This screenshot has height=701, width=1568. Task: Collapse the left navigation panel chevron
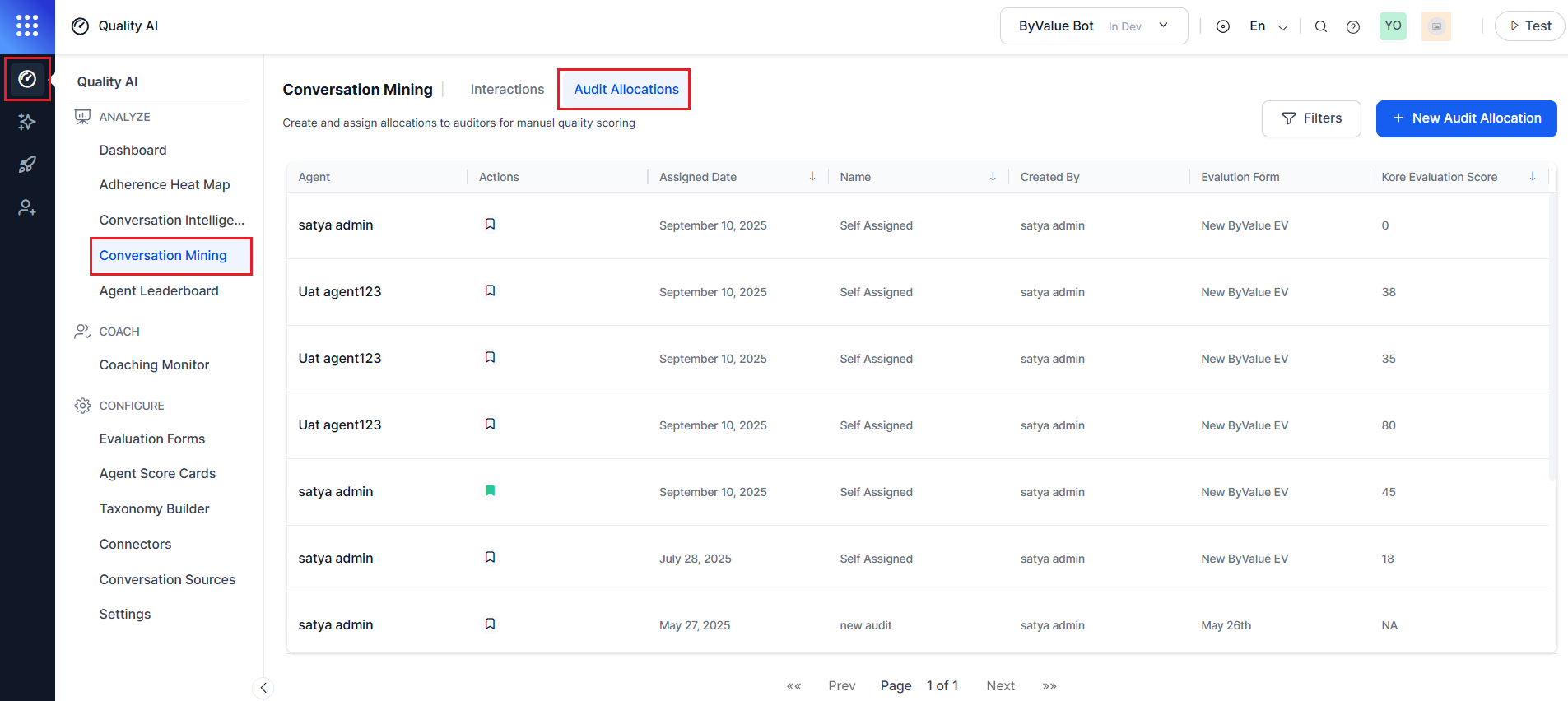(263, 688)
